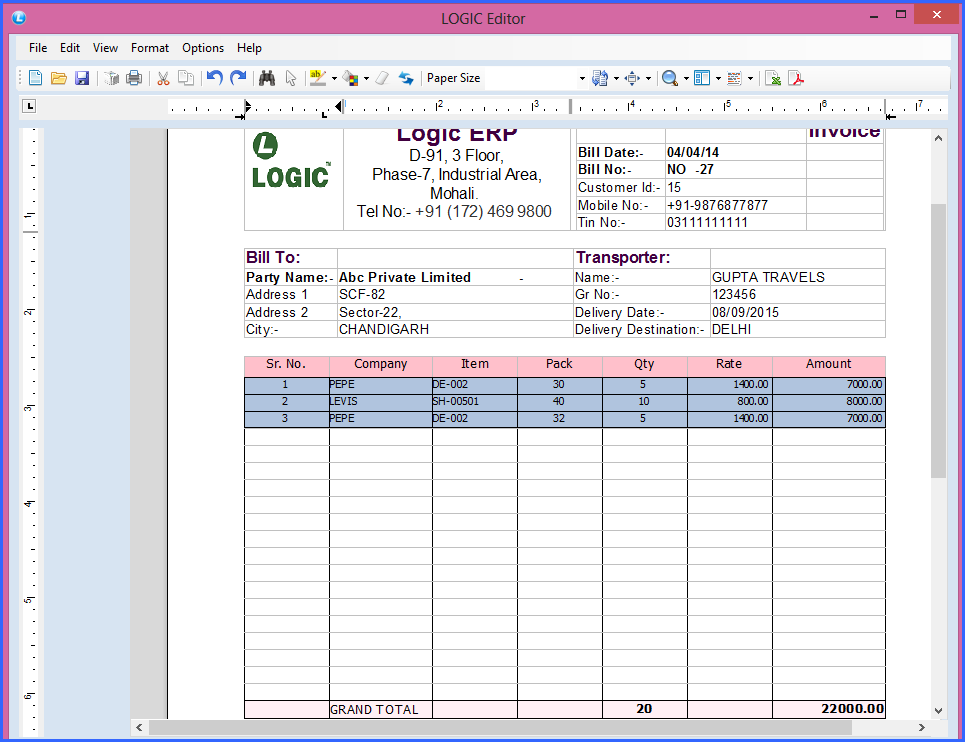The height and width of the screenshot is (742, 965).
Task: Select the eraser tool
Action: (382, 78)
